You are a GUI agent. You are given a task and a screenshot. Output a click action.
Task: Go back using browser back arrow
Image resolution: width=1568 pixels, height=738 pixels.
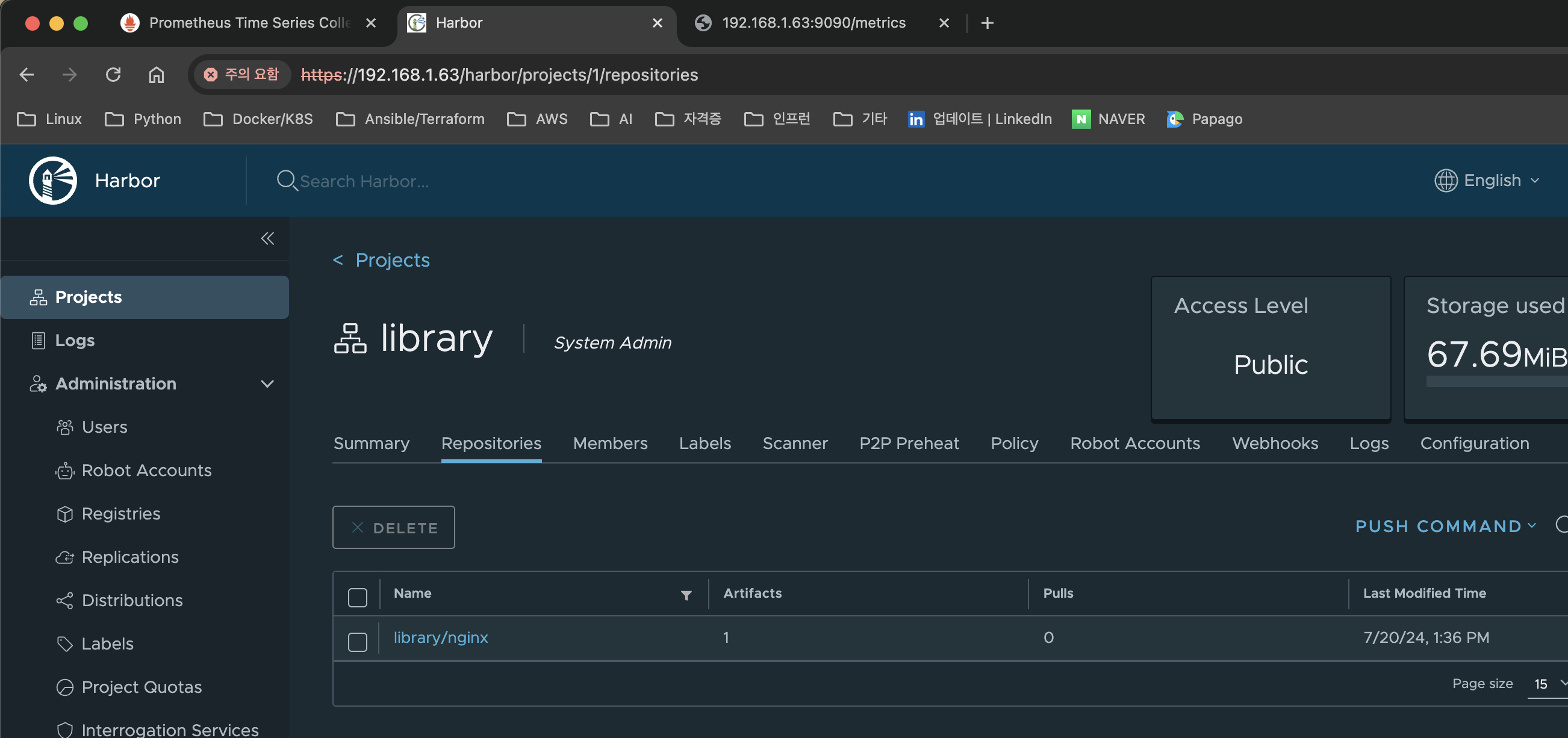point(26,74)
